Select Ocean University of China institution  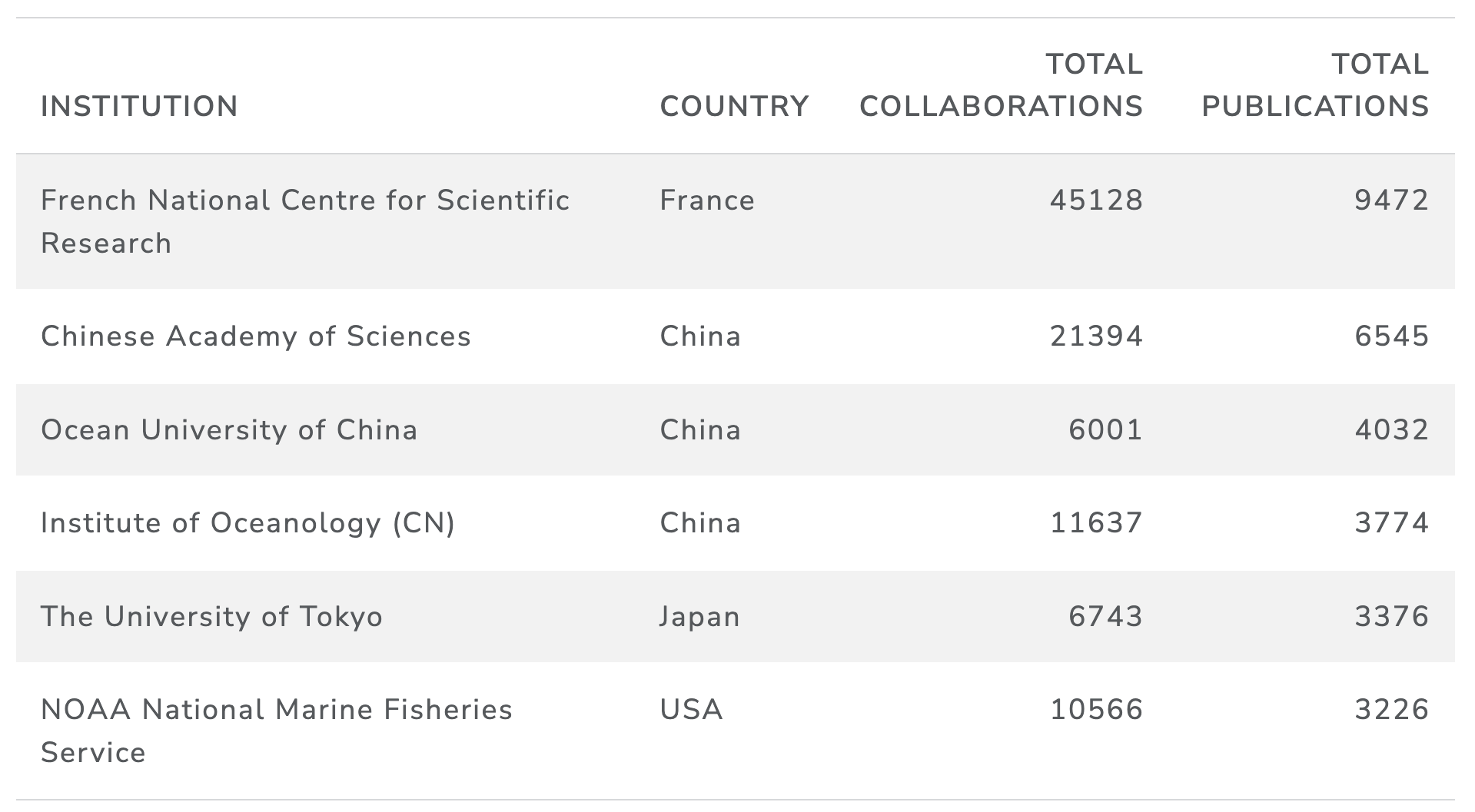[x=229, y=429]
